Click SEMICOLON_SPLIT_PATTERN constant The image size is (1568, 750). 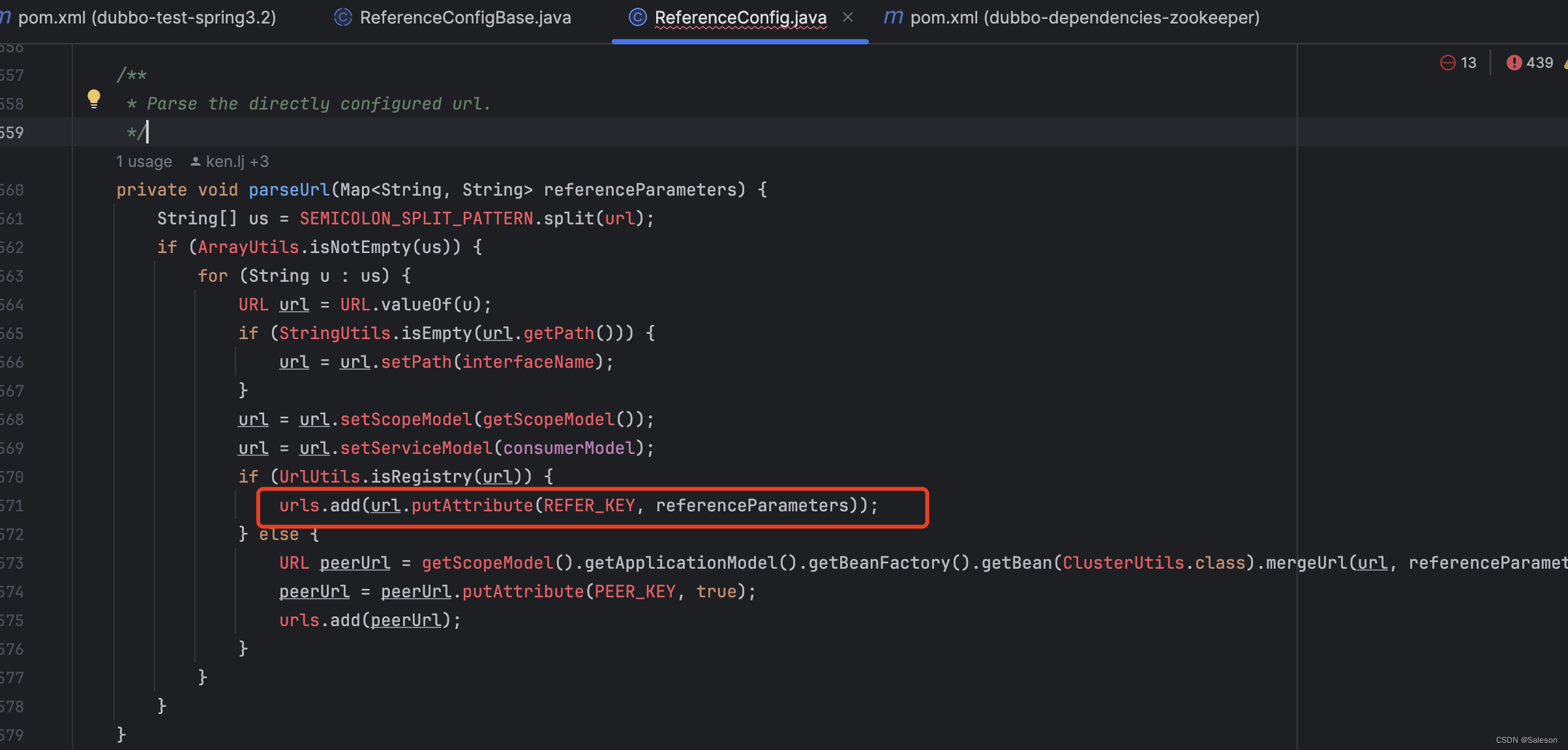coord(416,218)
